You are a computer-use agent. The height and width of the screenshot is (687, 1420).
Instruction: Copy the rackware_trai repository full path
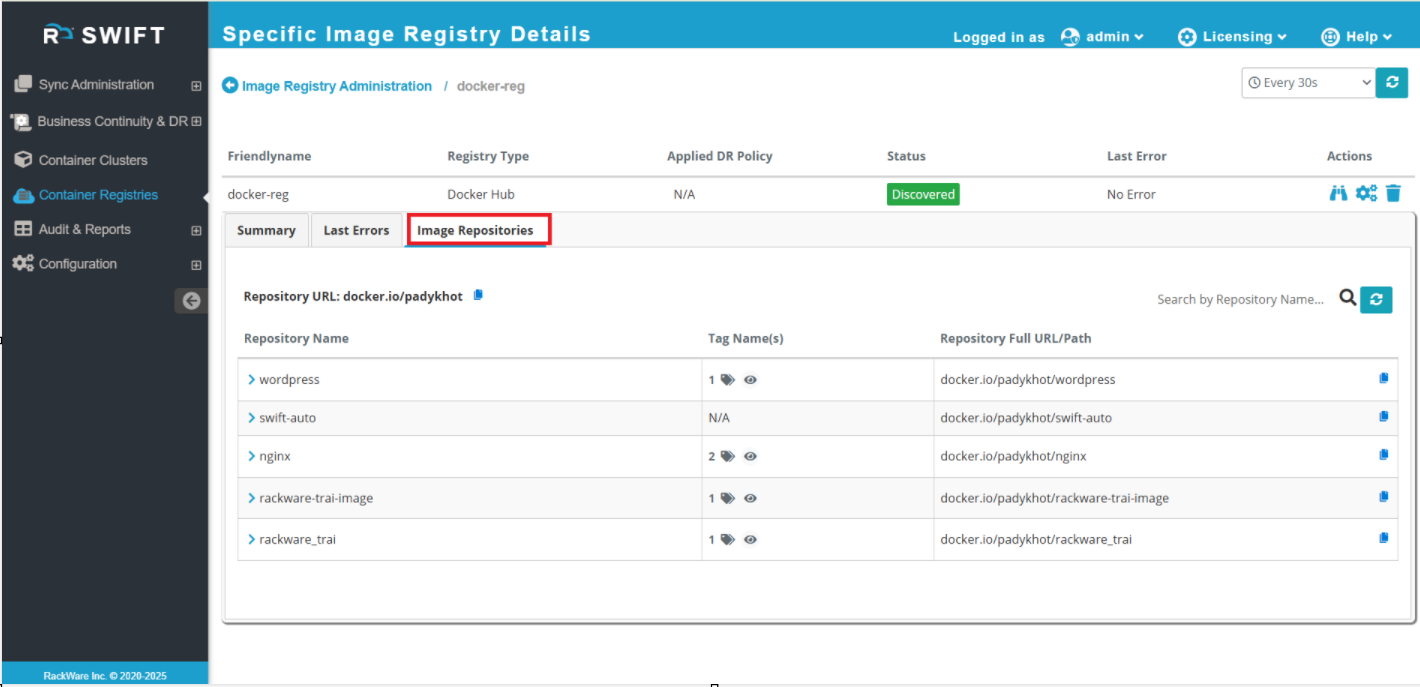click(1384, 538)
